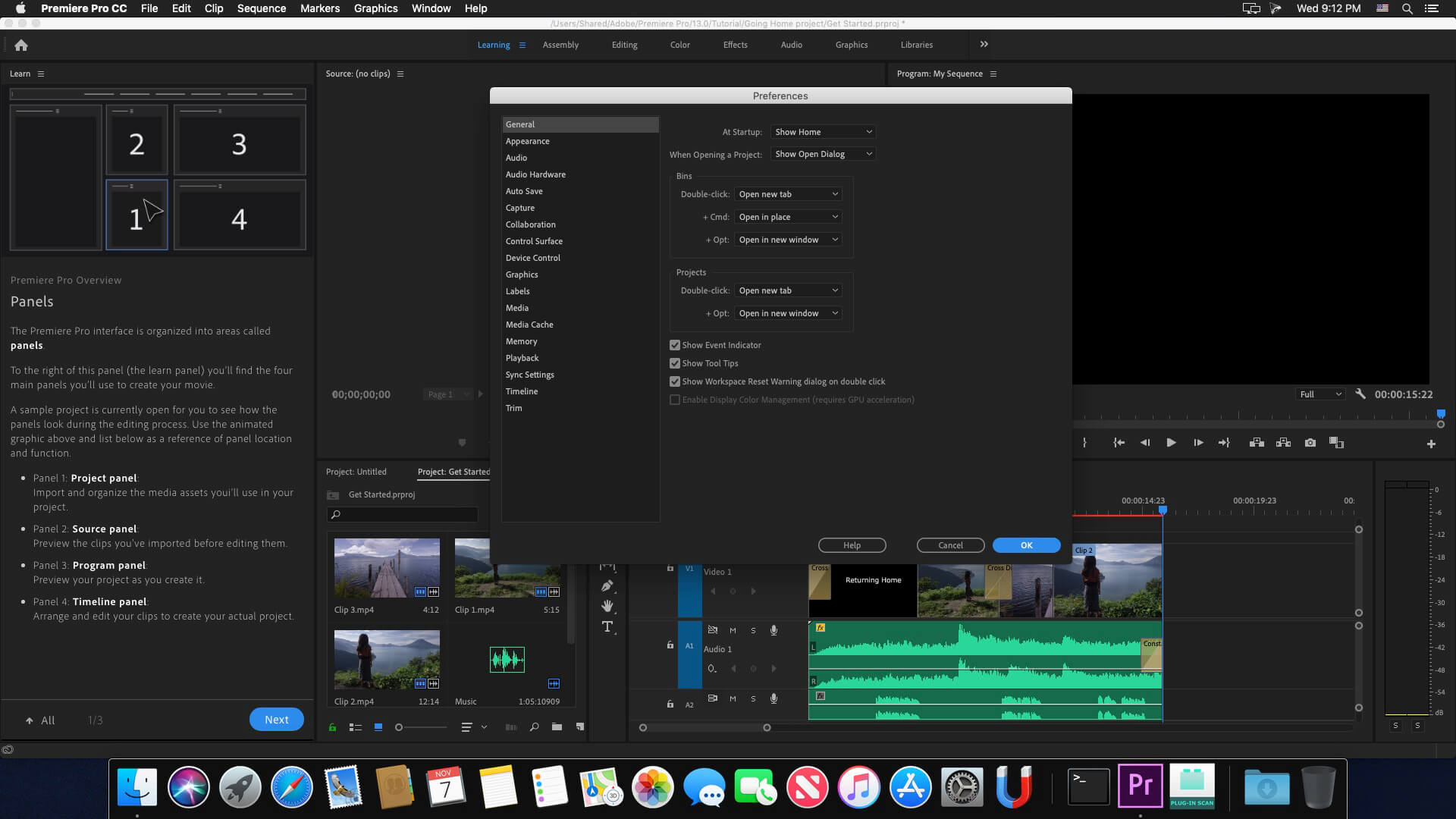Image resolution: width=1456 pixels, height=819 pixels.
Task: Open Bins Double-click behavior dropdown
Action: 787,193
